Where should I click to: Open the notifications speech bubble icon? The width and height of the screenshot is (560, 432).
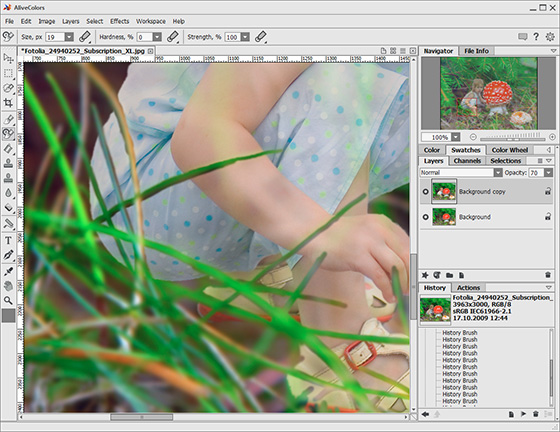pyautogui.click(x=522, y=36)
